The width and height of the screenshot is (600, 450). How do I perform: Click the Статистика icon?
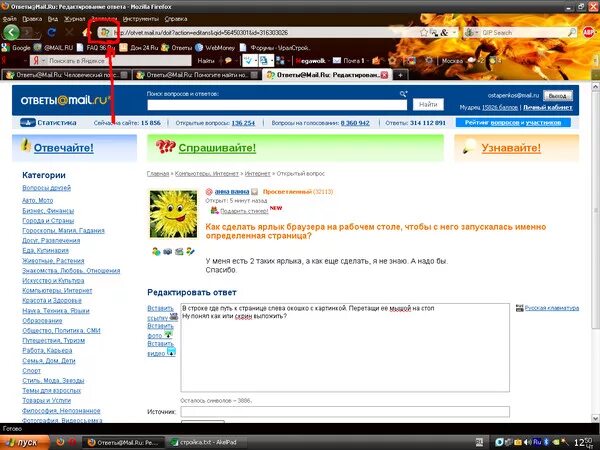point(28,123)
